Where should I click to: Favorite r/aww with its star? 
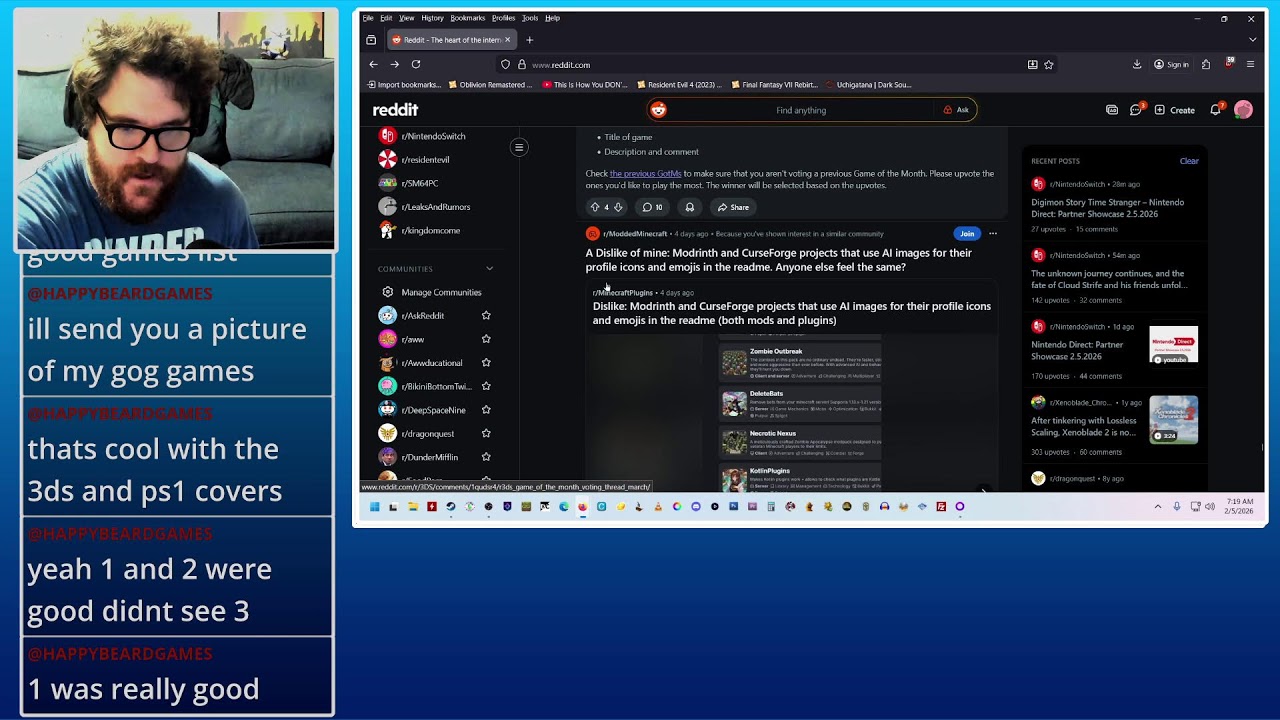pyautogui.click(x=486, y=339)
